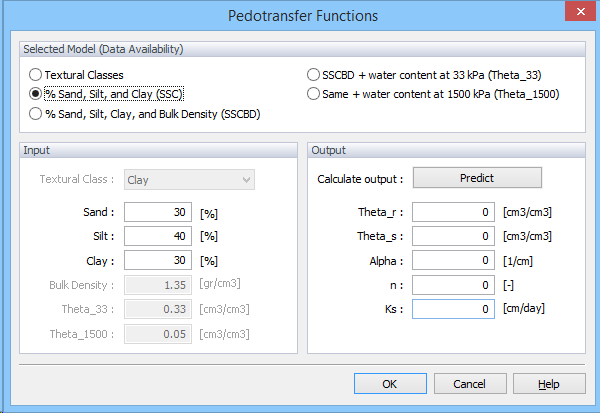Screen dimensions: 600x413
Task: Click the Bulk Density input field
Action: click(158, 285)
